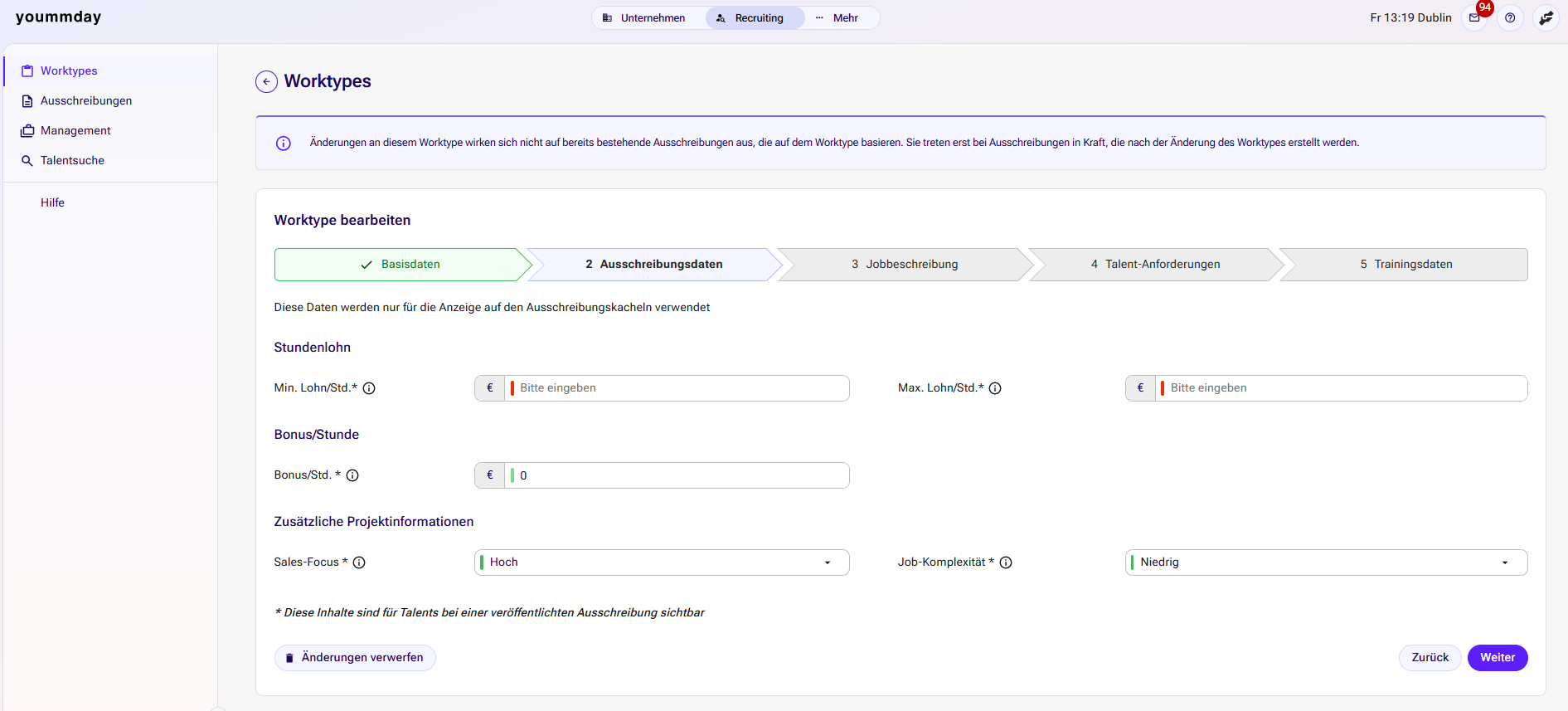Show info tooltip for Bonus/Std.
The width and height of the screenshot is (1568, 711).
352,475
